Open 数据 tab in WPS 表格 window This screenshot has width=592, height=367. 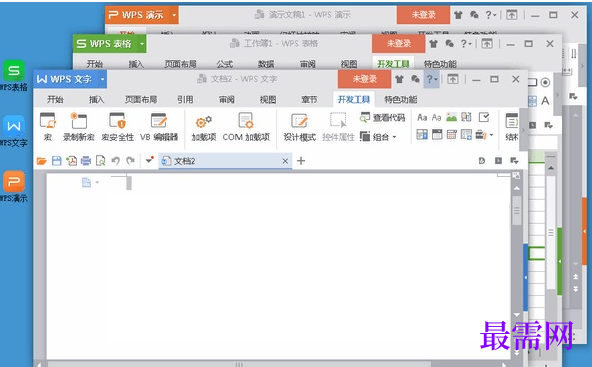pos(266,64)
